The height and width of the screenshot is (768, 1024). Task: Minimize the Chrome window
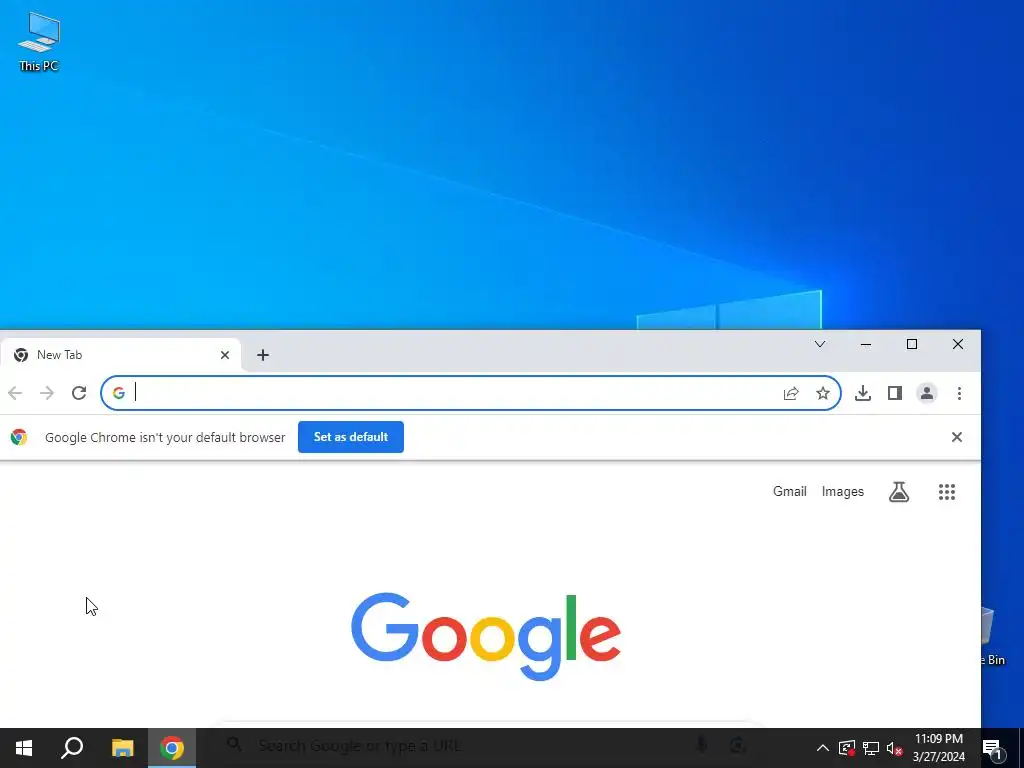[x=866, y=344]
